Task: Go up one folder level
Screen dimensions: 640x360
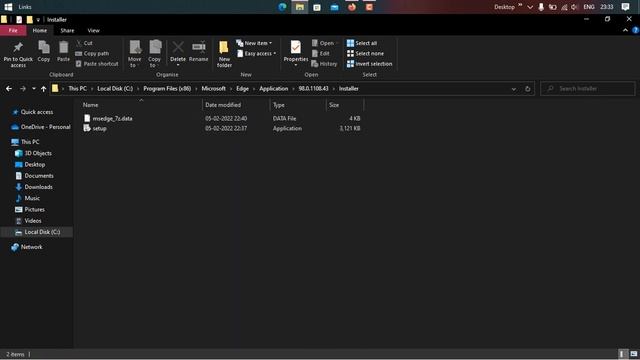Action: [x=43, y=89]
